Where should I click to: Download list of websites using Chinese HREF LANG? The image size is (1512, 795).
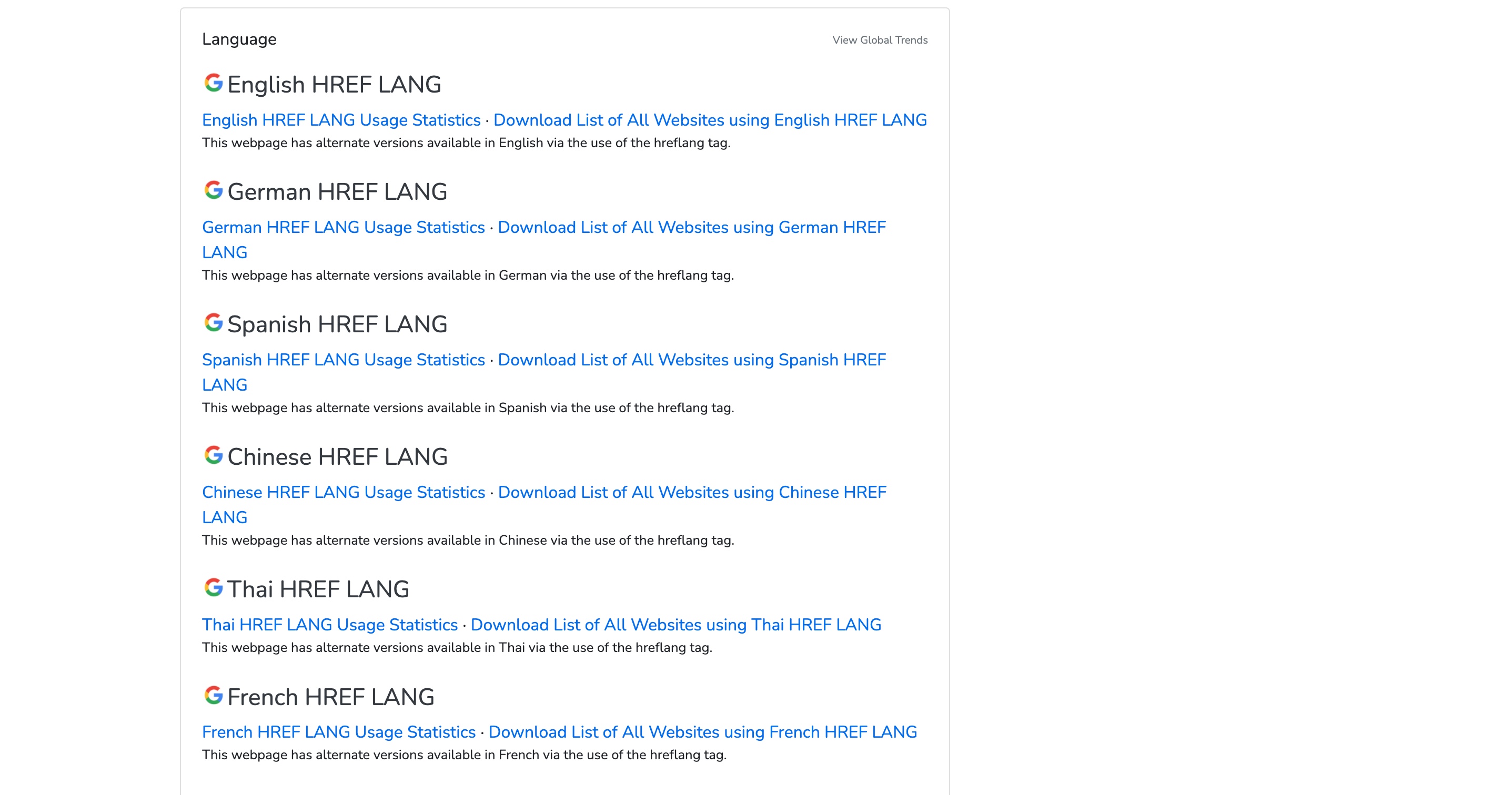coord(691,492)
